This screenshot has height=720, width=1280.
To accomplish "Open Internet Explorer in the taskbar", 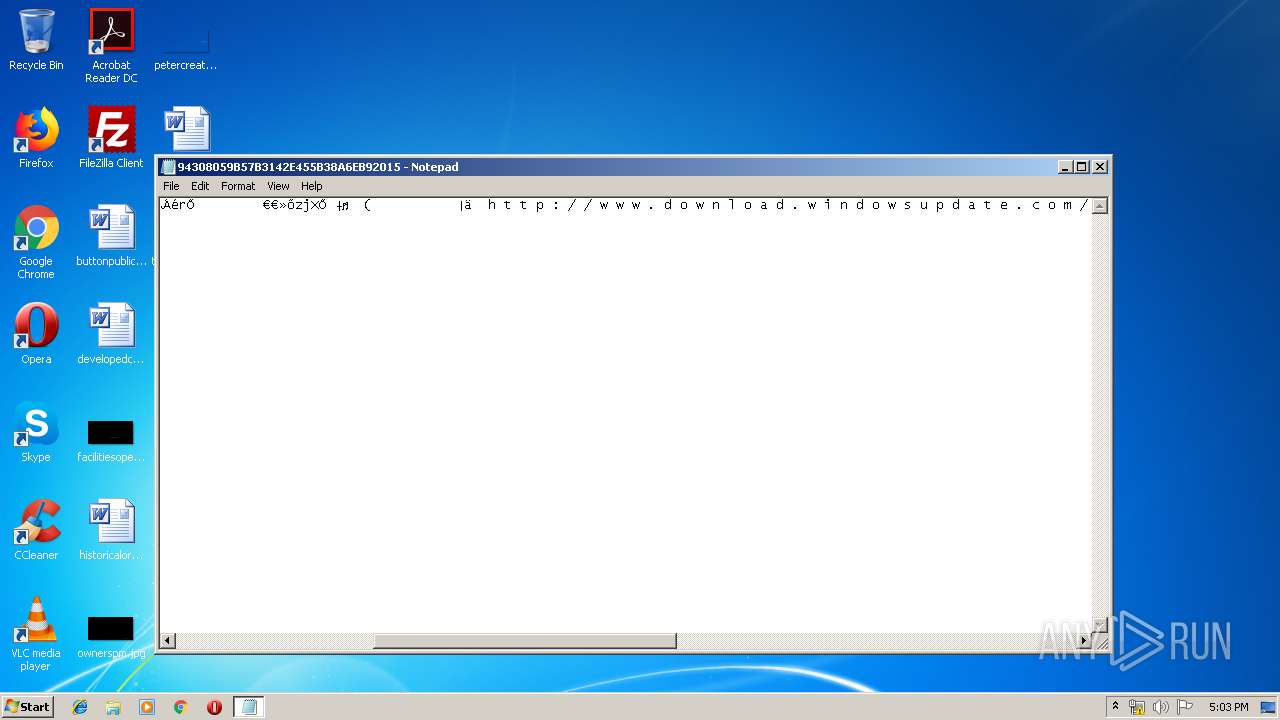I will tap(80, 707).
